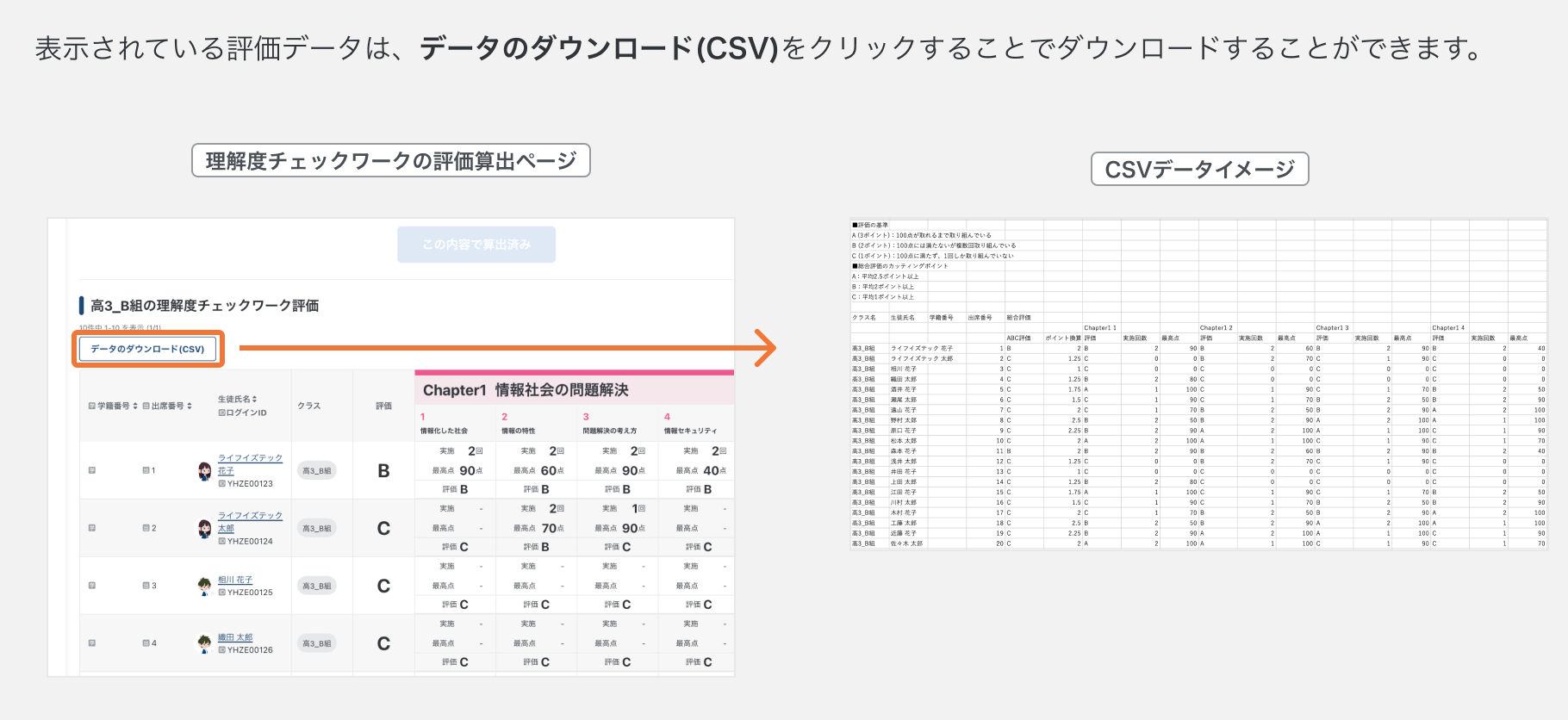Click ID icon next to YHZE00123
The height and width of the screenshot is (720, 1568).
pos(222,484)
